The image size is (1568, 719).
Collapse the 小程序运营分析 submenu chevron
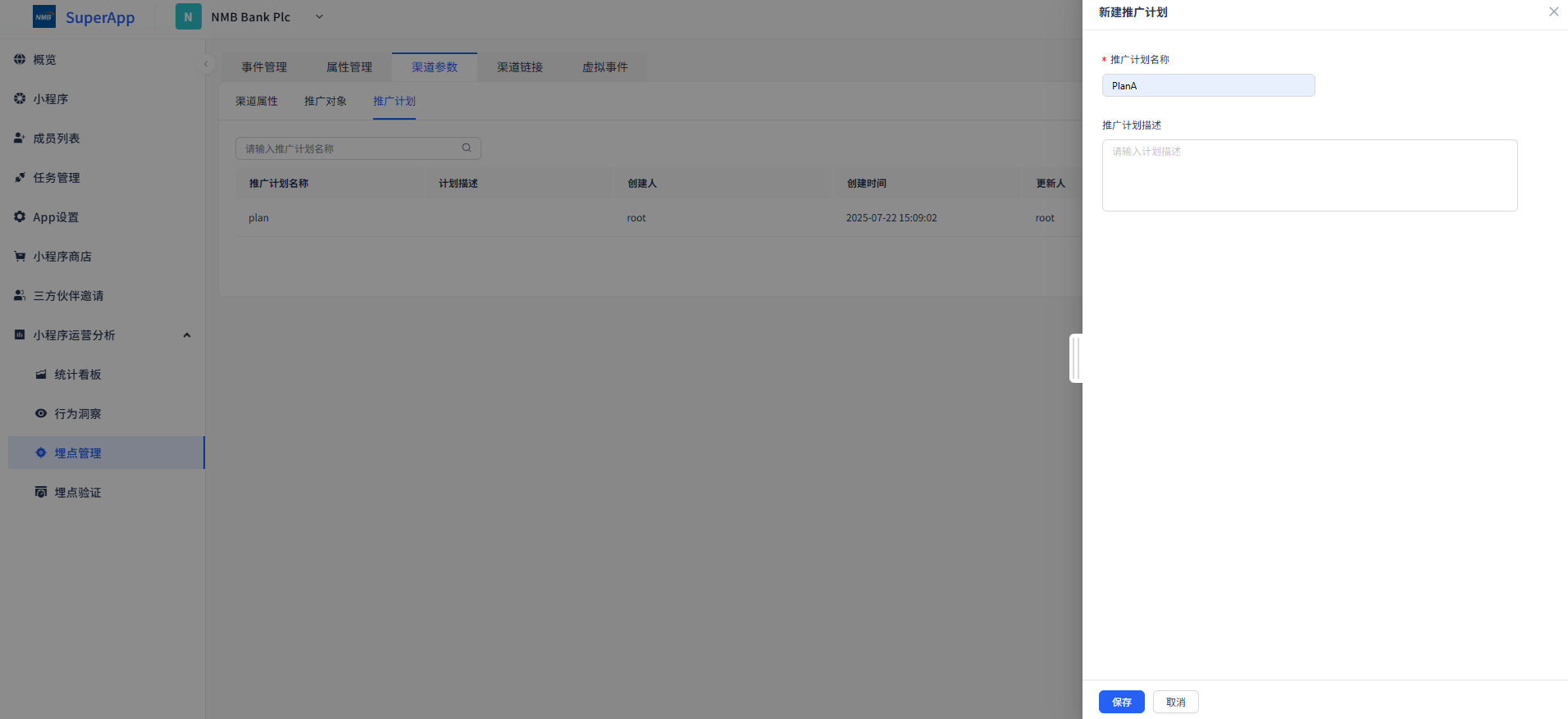[x=187, y=334]
